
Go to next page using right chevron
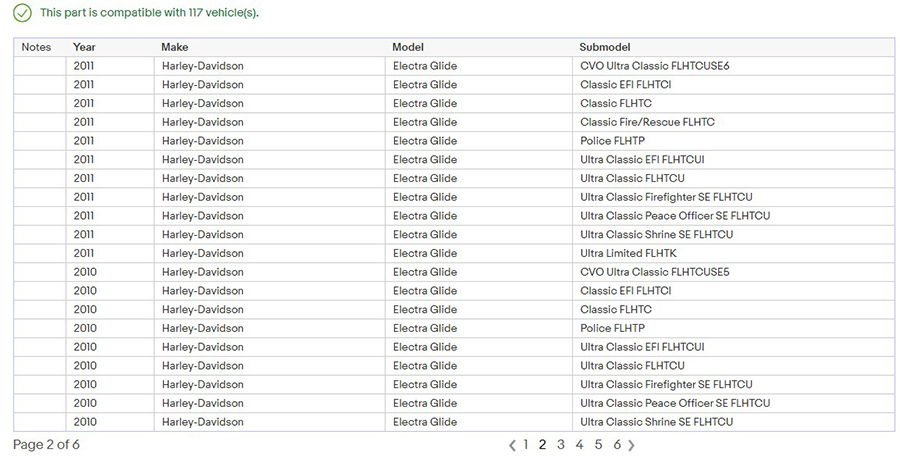click(631, 445)
